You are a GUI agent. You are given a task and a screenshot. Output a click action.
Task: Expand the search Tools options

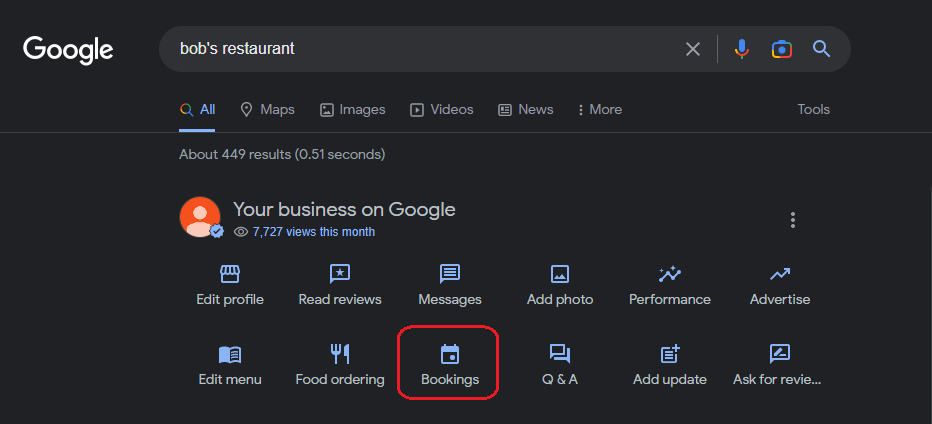[813, 109]
